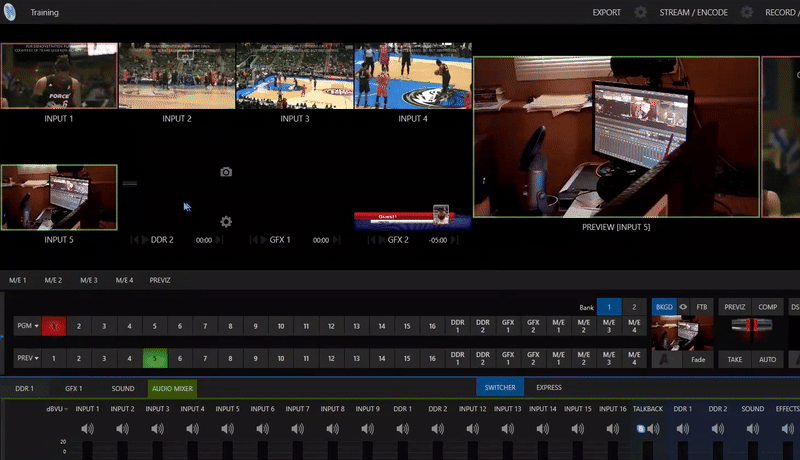Click the STREAM / ENCODE button

(x=693, y=12)
